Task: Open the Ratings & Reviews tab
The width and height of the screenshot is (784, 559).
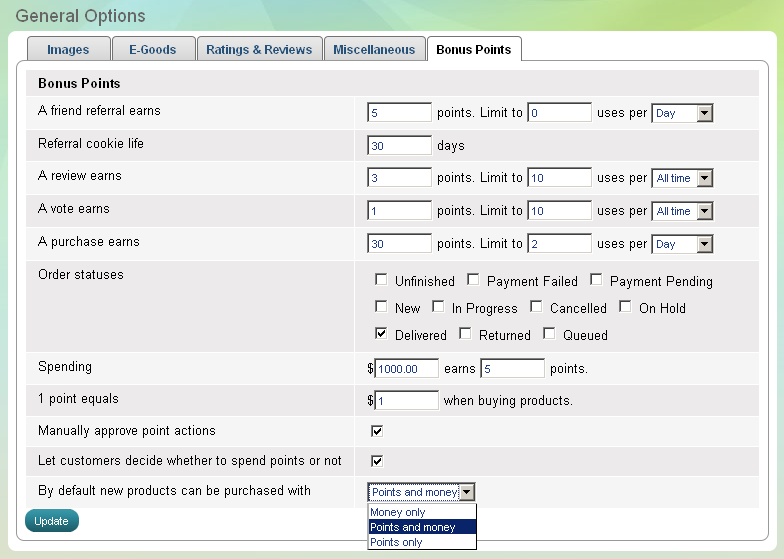Action: tap(259, 49)
